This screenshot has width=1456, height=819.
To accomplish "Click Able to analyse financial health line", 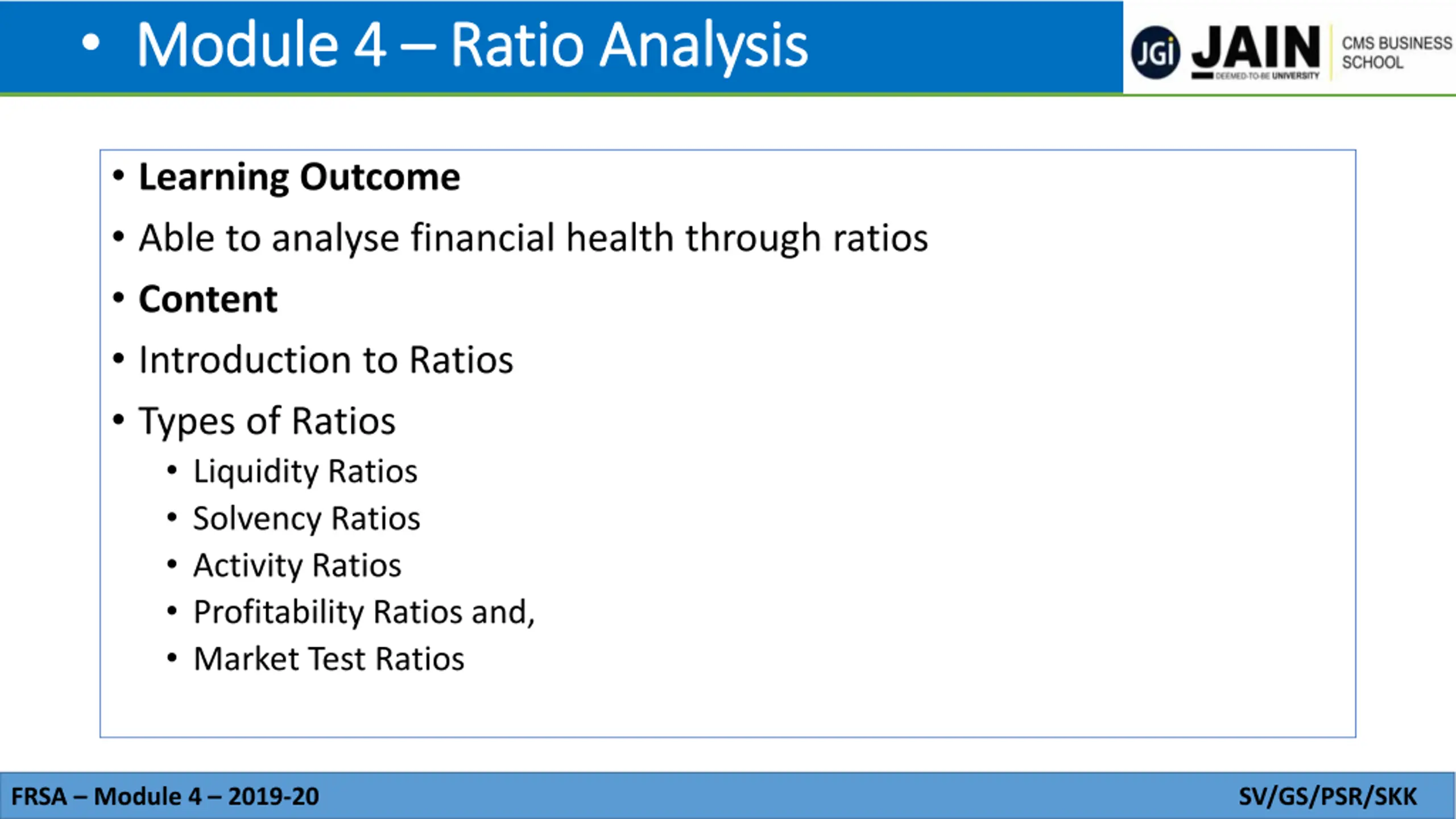I will point(533,238).
